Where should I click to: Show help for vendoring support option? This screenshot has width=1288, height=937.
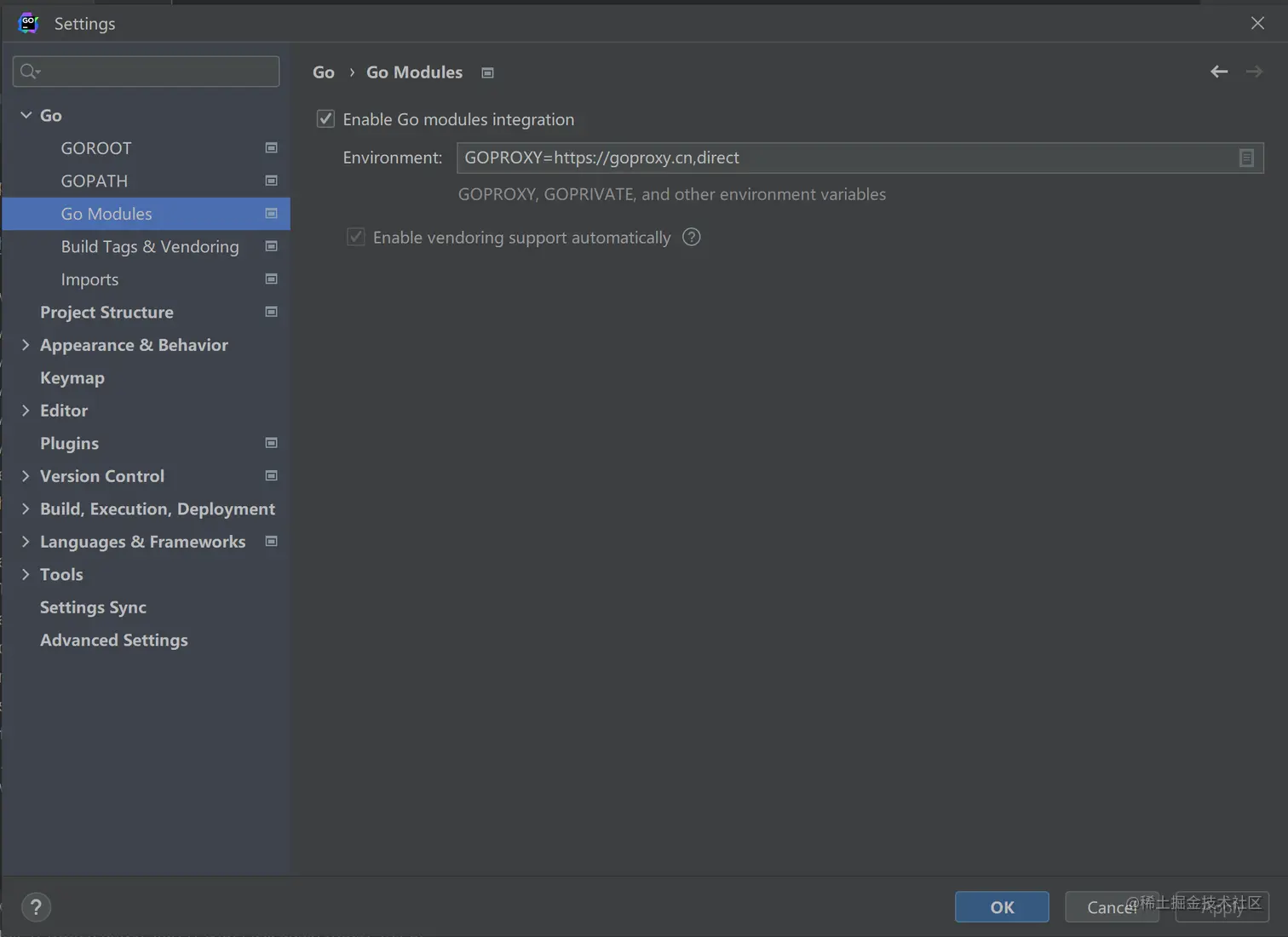pos(692,237)
